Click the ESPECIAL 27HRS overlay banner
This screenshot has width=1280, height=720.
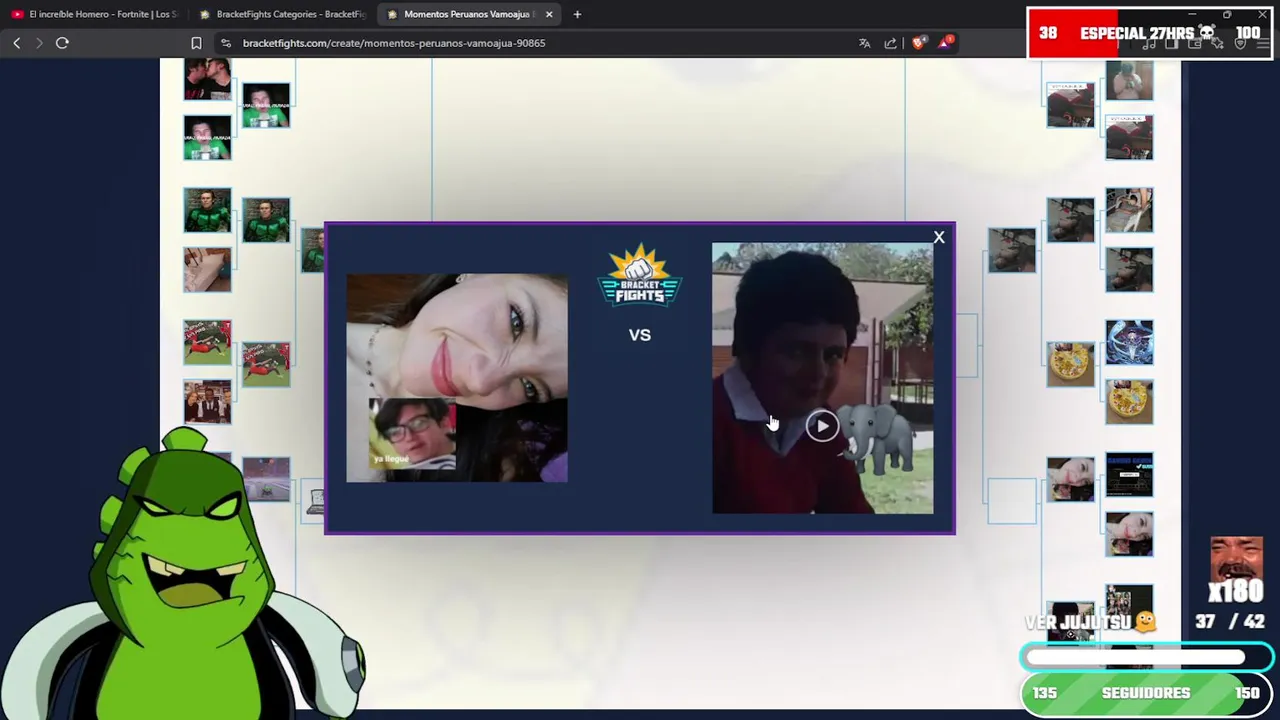click(x=1149, y=33)
